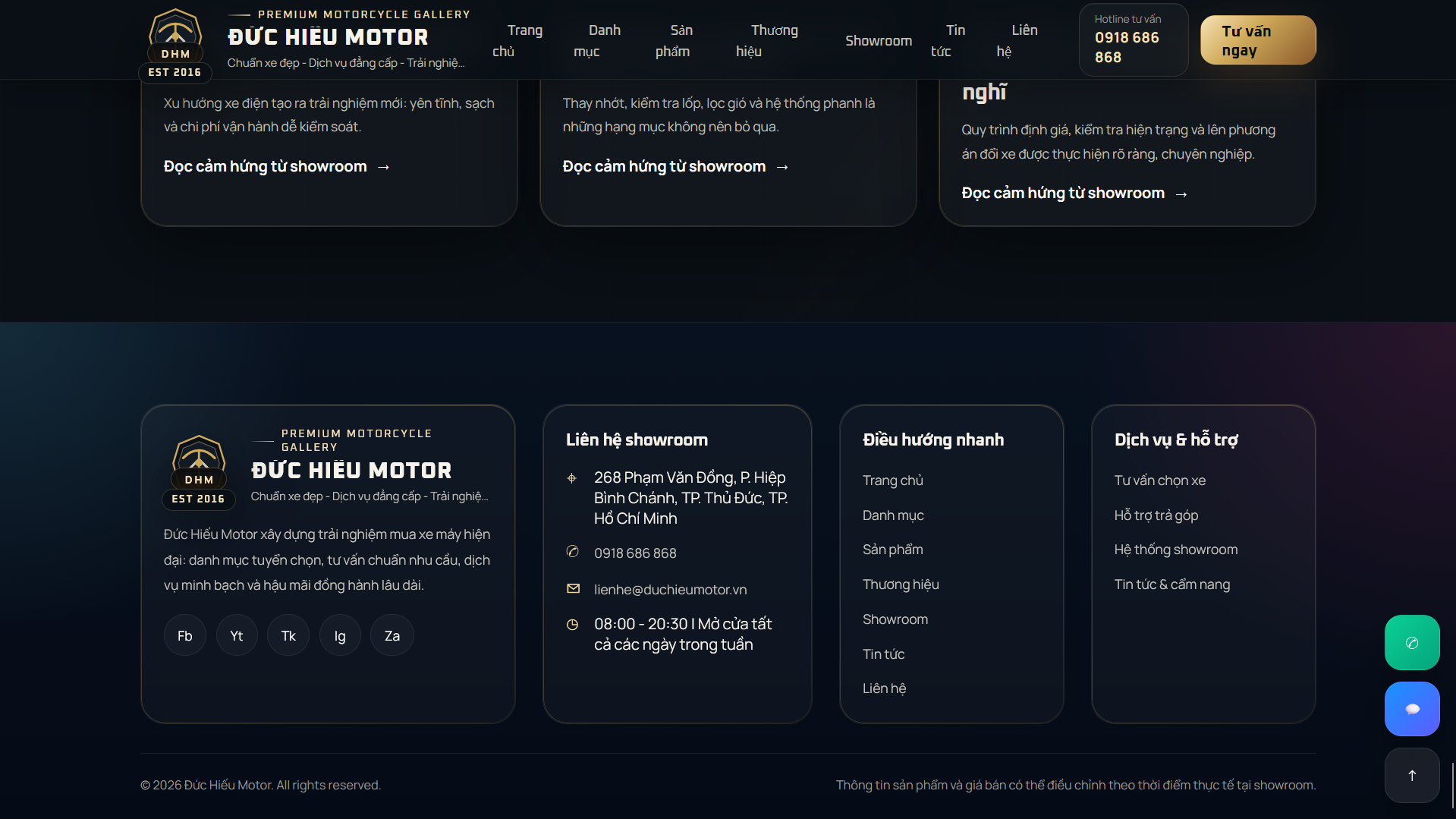Open the Tk social icon in footer
The height and width of the screenshot is (819, 1456).
tap(288, 635)
